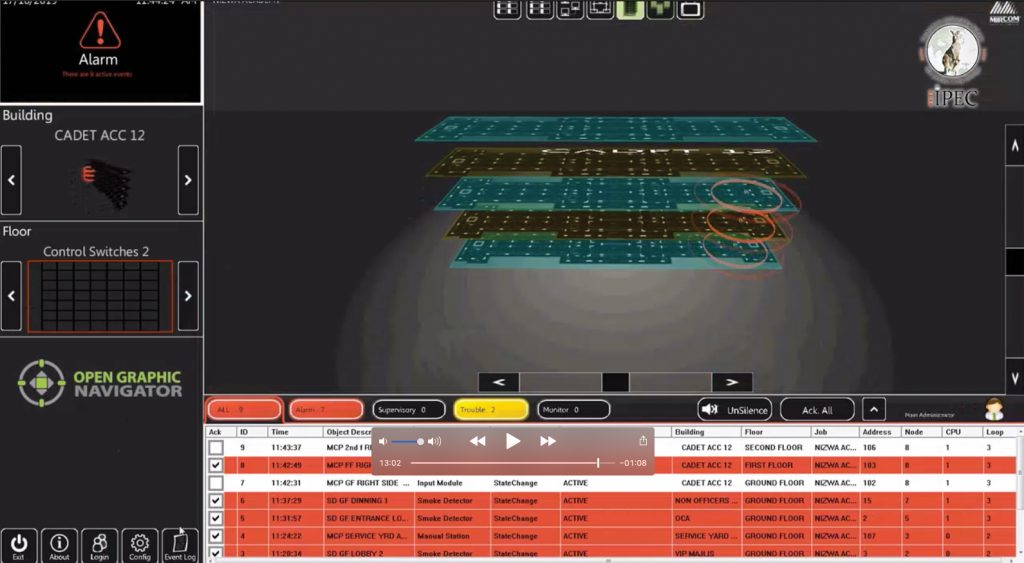
Task: Click the video progress scrubber bar
Action: pyautogui.click(x=513, y=463)
